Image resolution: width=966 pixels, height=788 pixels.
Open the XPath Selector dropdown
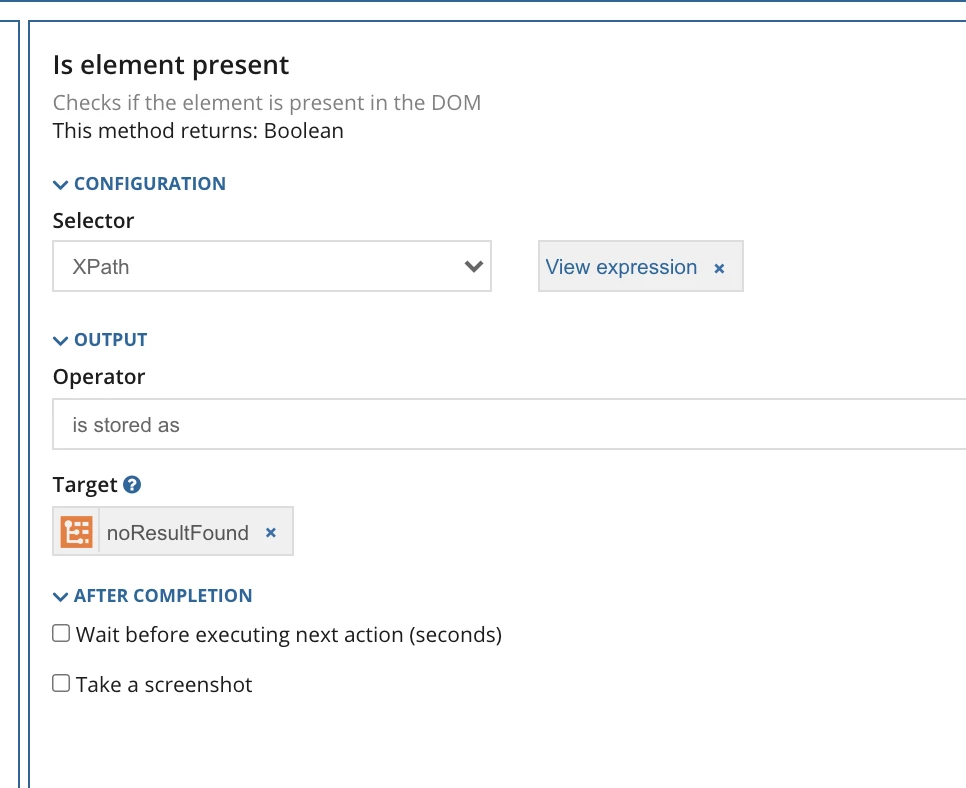[x=272, y=266]
